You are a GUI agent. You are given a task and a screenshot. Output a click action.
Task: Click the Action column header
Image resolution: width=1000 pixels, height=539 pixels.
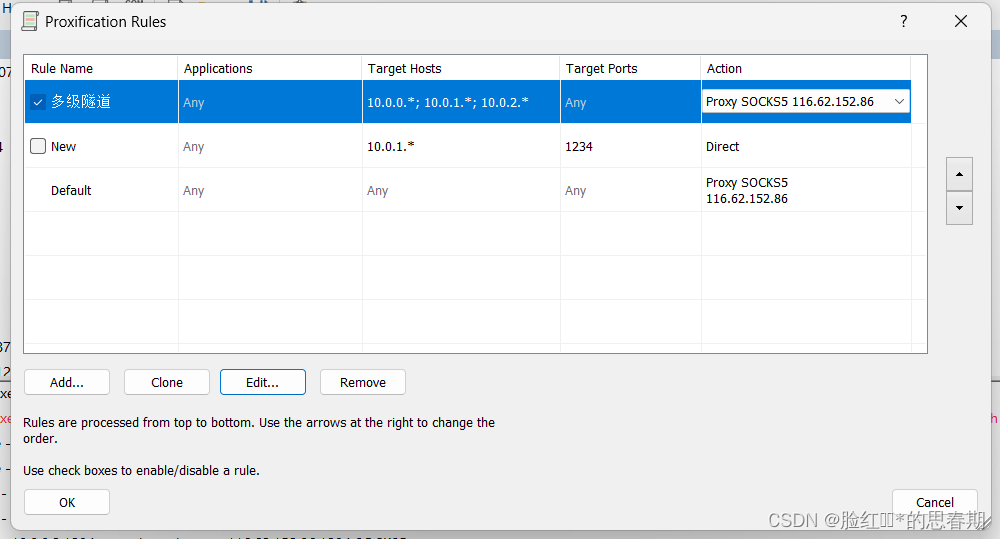click(724, 68)
